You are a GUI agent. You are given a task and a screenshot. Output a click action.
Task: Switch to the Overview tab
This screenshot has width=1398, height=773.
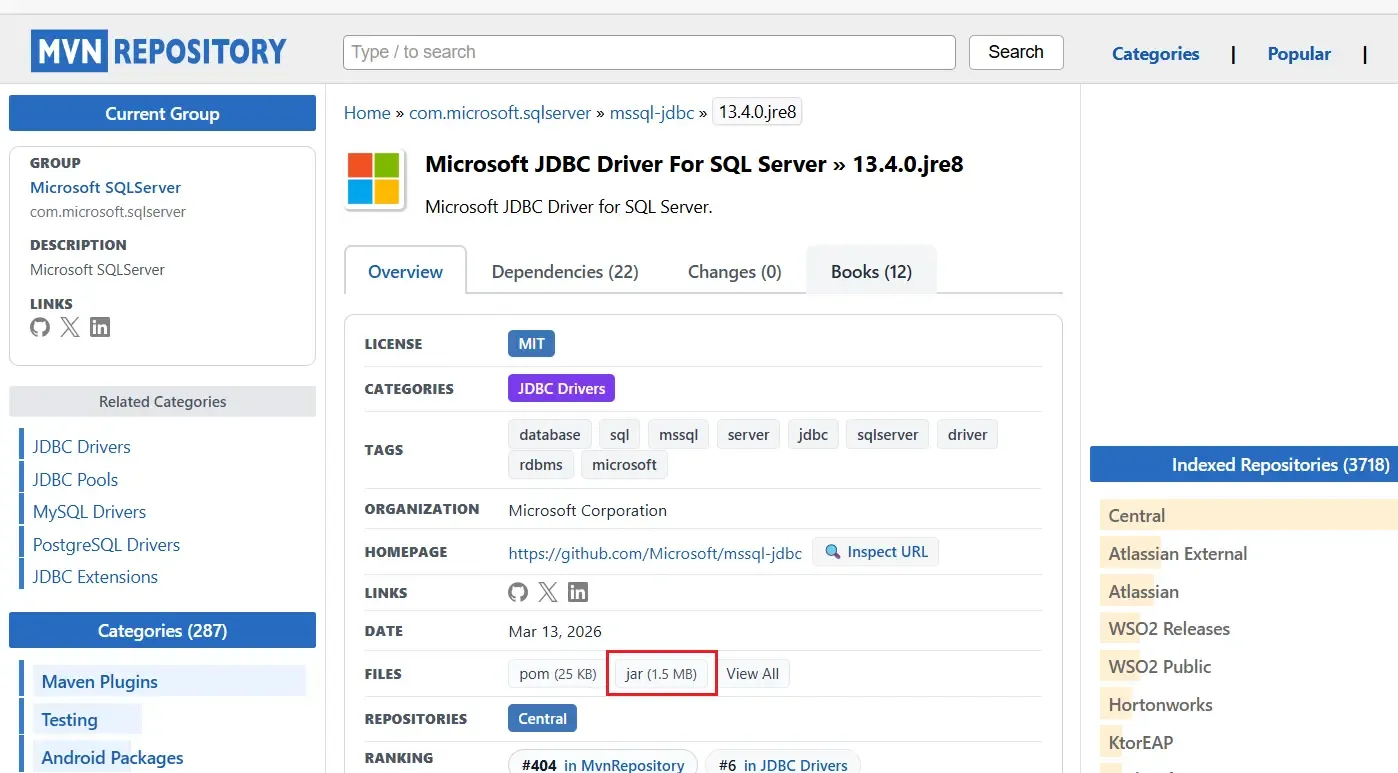tap(405, 271)
